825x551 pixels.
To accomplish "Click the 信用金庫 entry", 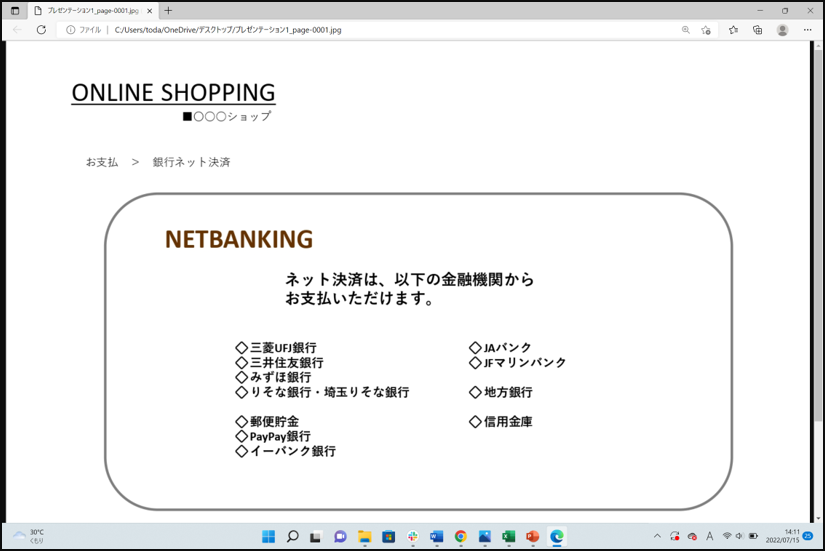I will [x=501, y=422].
